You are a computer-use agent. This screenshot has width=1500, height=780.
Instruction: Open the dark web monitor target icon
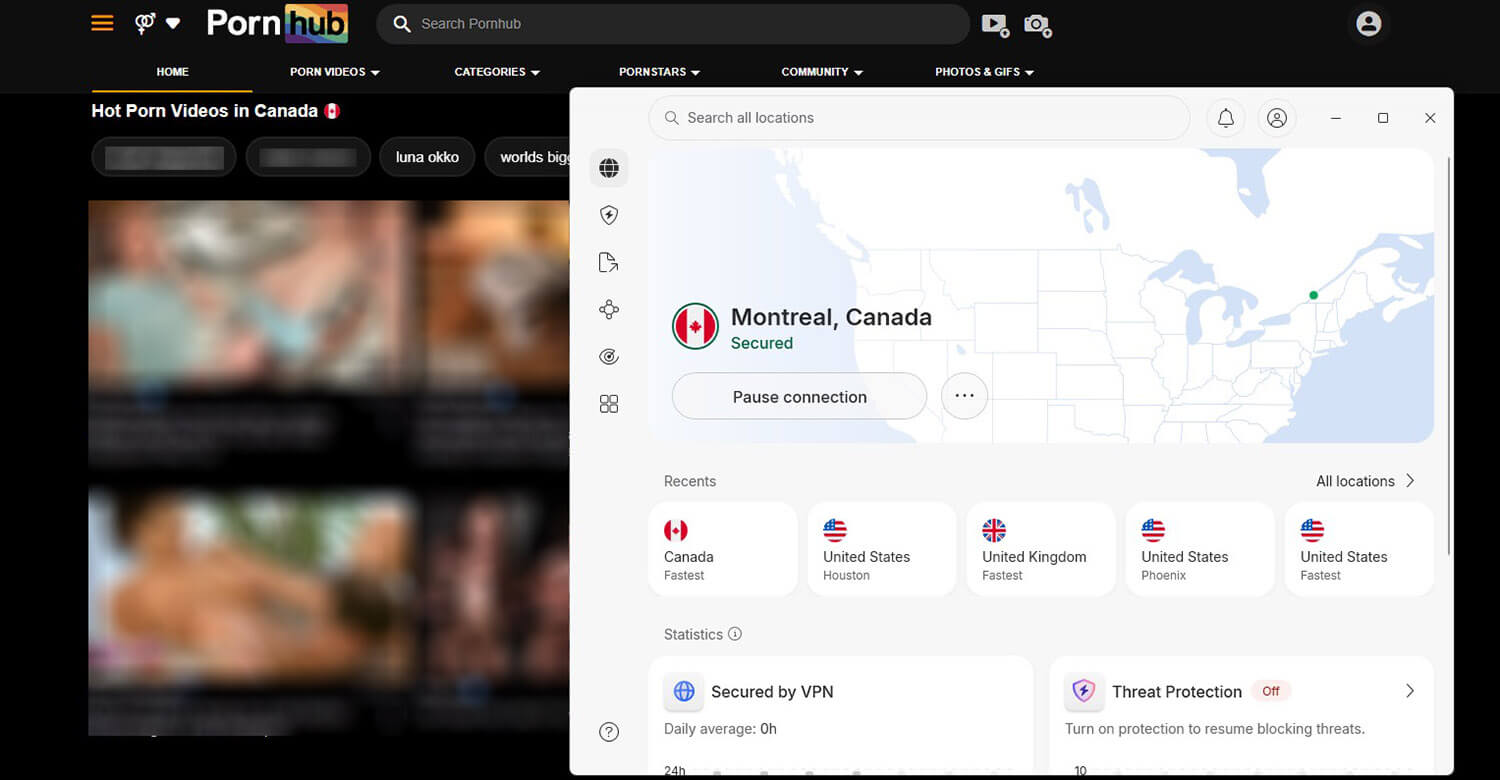[x=609, y=357]
